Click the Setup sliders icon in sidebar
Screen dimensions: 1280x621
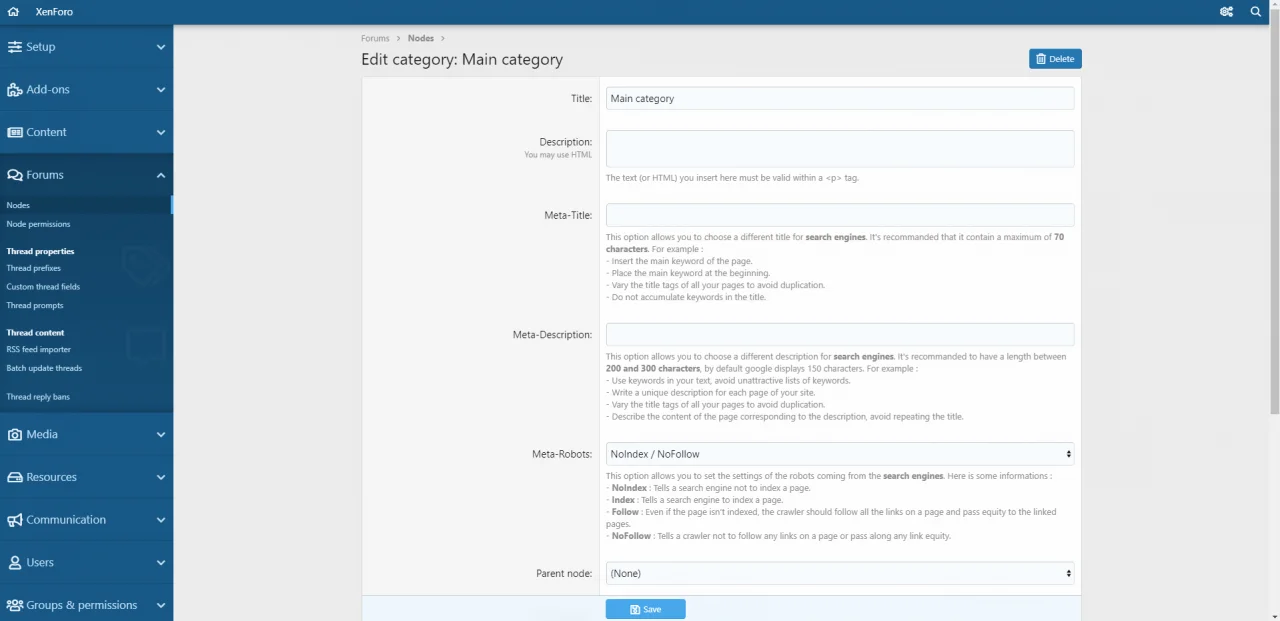pyautogui.click(x=14, y=47)
